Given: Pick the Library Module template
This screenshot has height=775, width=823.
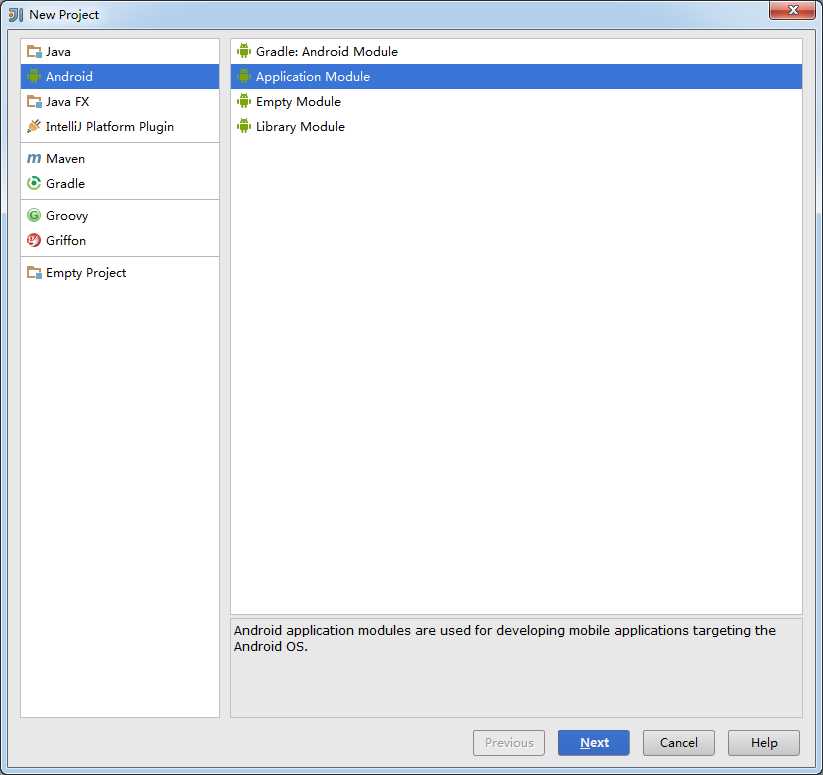Looking at the screenshot, I should (x=516, y=126).
